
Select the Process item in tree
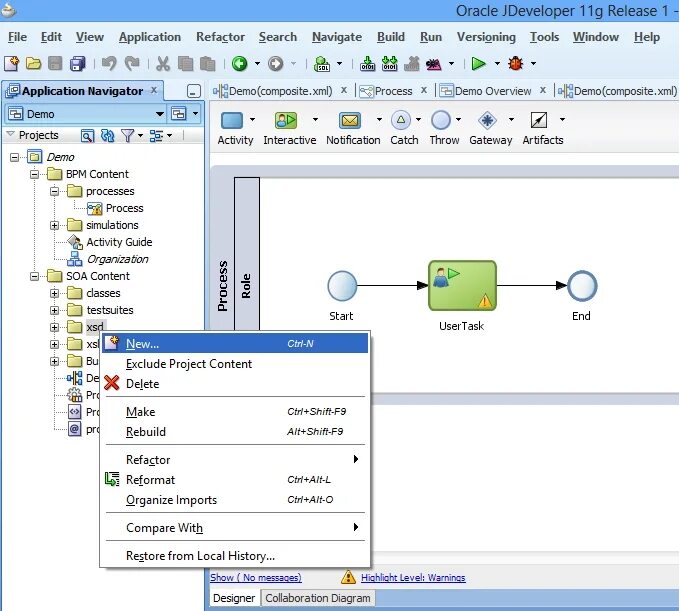[x=124, y=208]
